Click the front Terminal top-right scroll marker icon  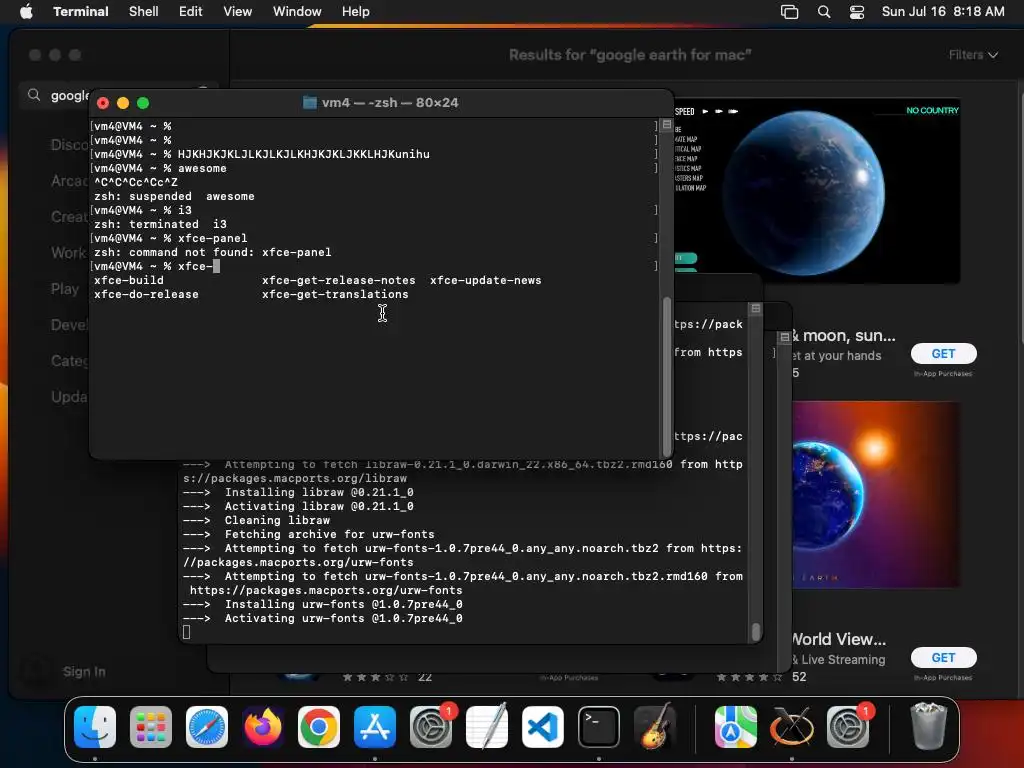click(666, 125)
